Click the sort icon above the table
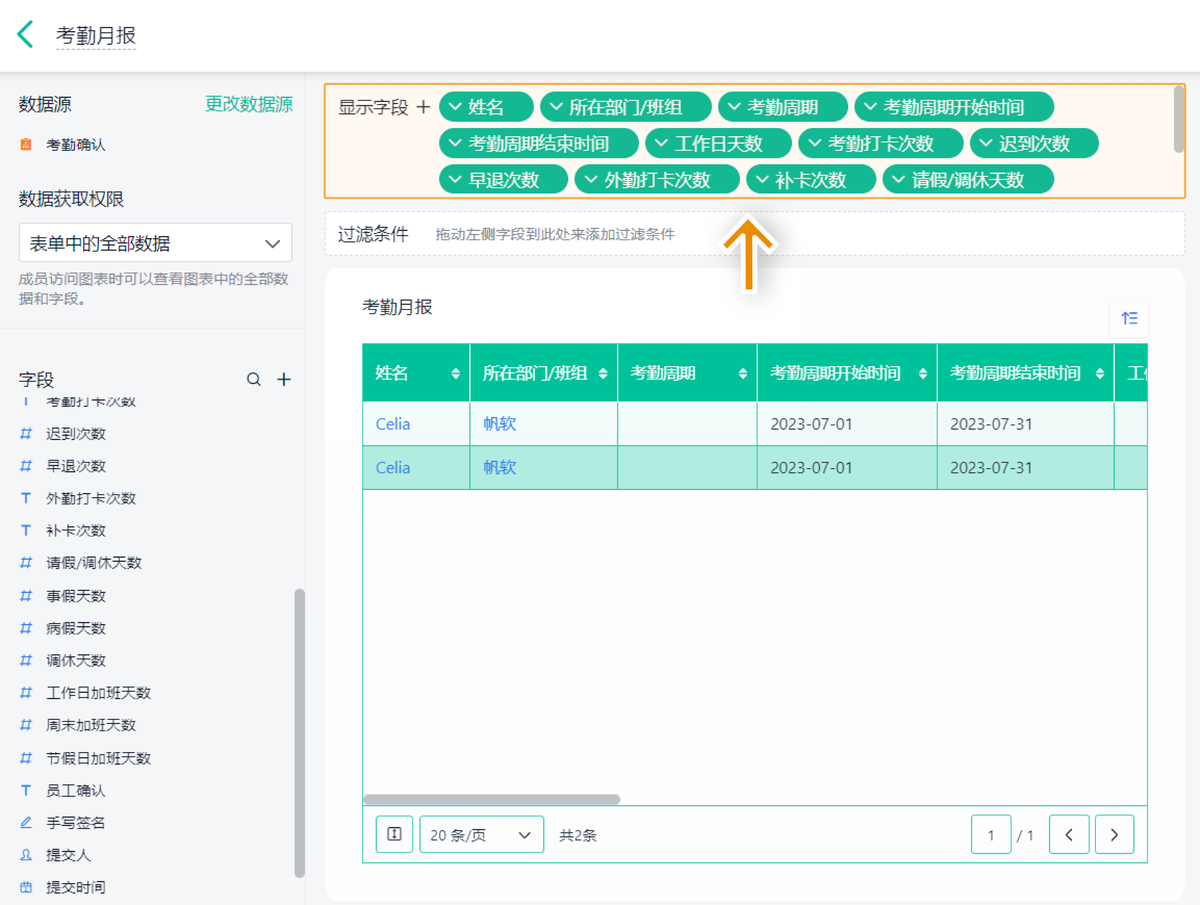Viewport: 1200px width, 905px height. [1129, 318]
